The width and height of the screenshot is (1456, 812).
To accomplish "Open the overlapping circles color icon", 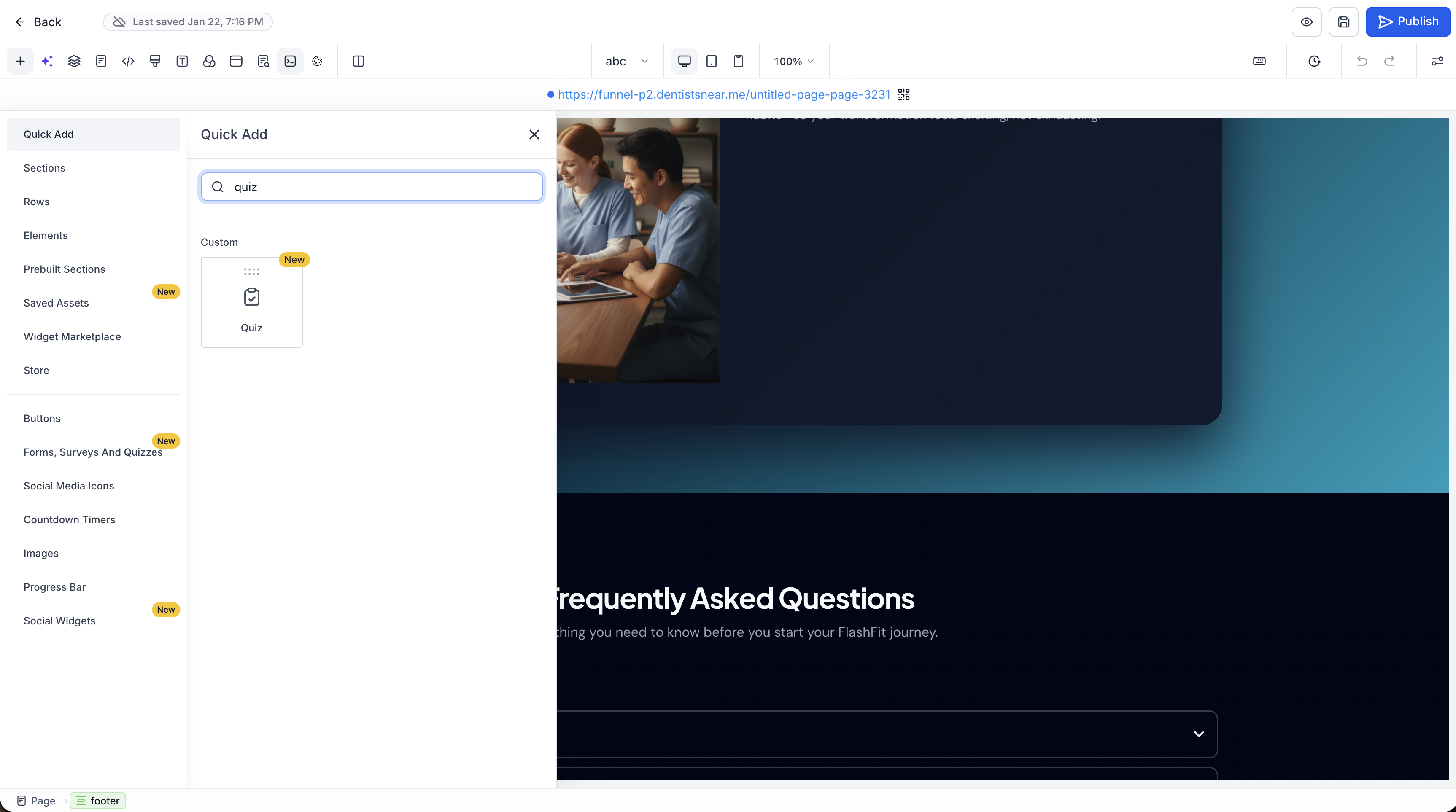I will (209, 61).
